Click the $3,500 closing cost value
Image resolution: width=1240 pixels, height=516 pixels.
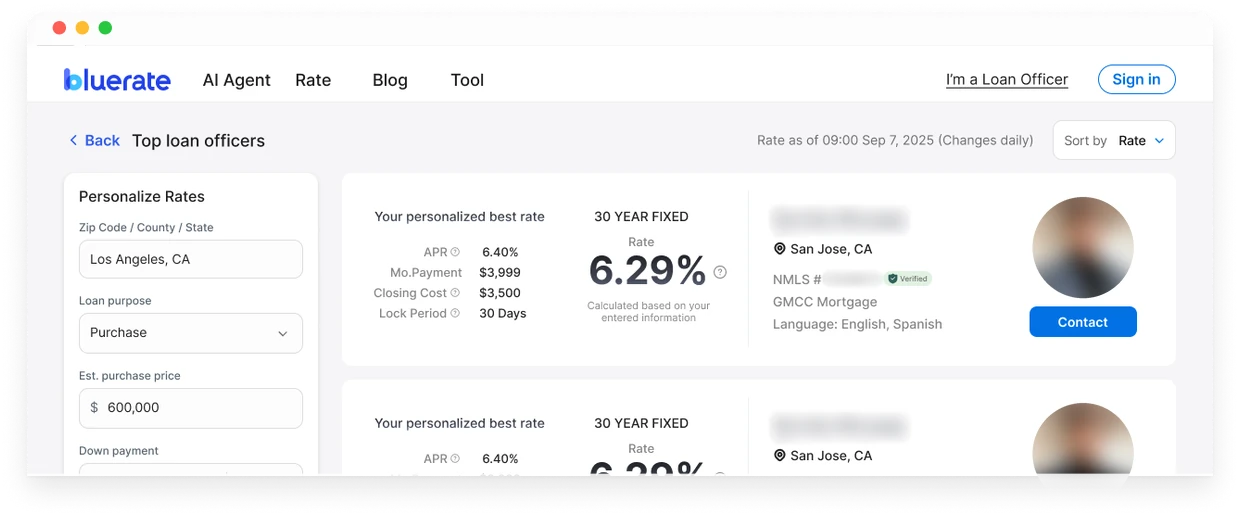tap(500, 293)
